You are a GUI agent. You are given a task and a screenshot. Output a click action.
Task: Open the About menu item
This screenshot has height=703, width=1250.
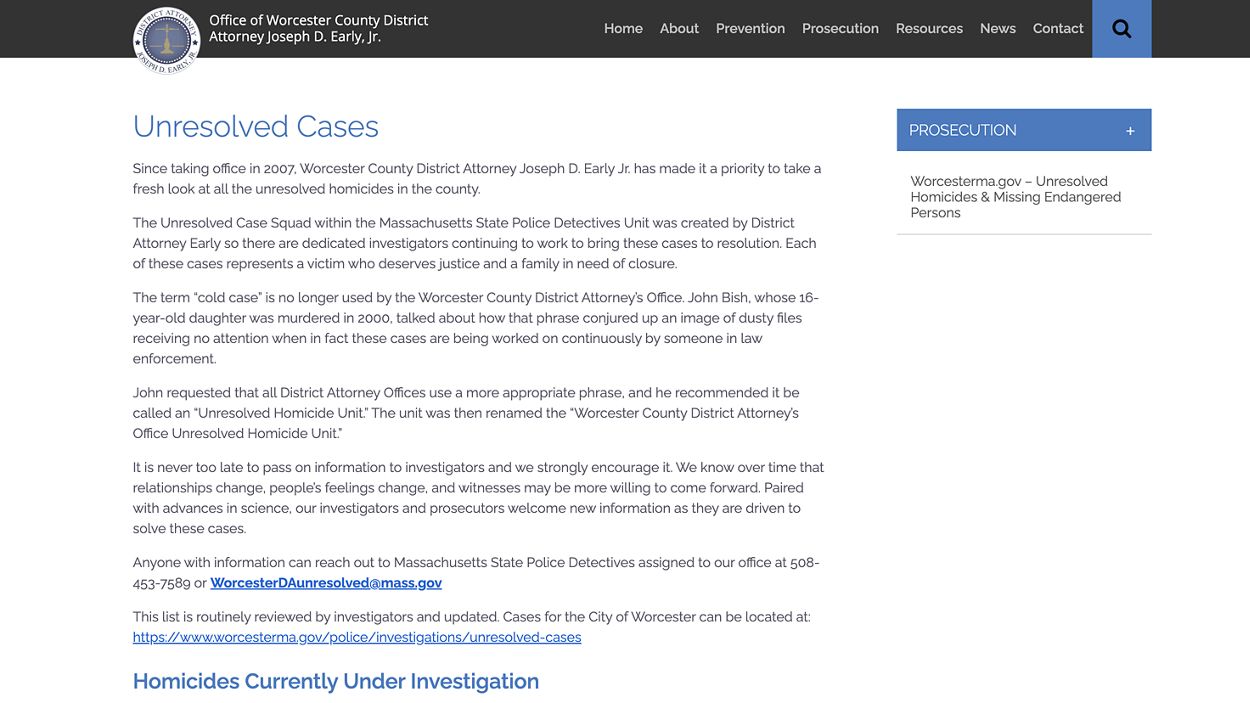pyautogui.click(x=679, y=28)
